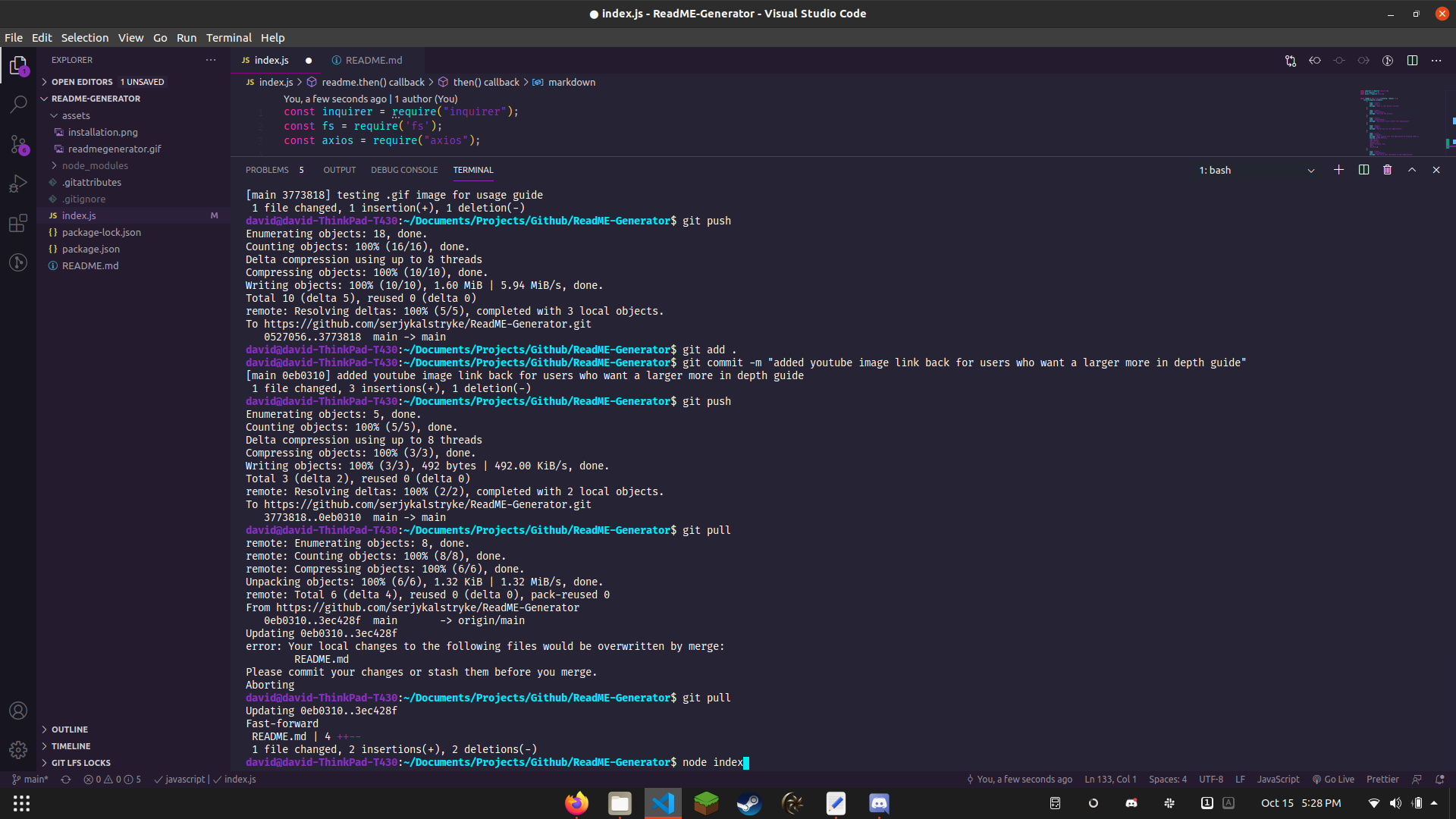This screenshot has width=1456, height=819.
Task: Expand the OUTLINE section
Action: point(70,730)
